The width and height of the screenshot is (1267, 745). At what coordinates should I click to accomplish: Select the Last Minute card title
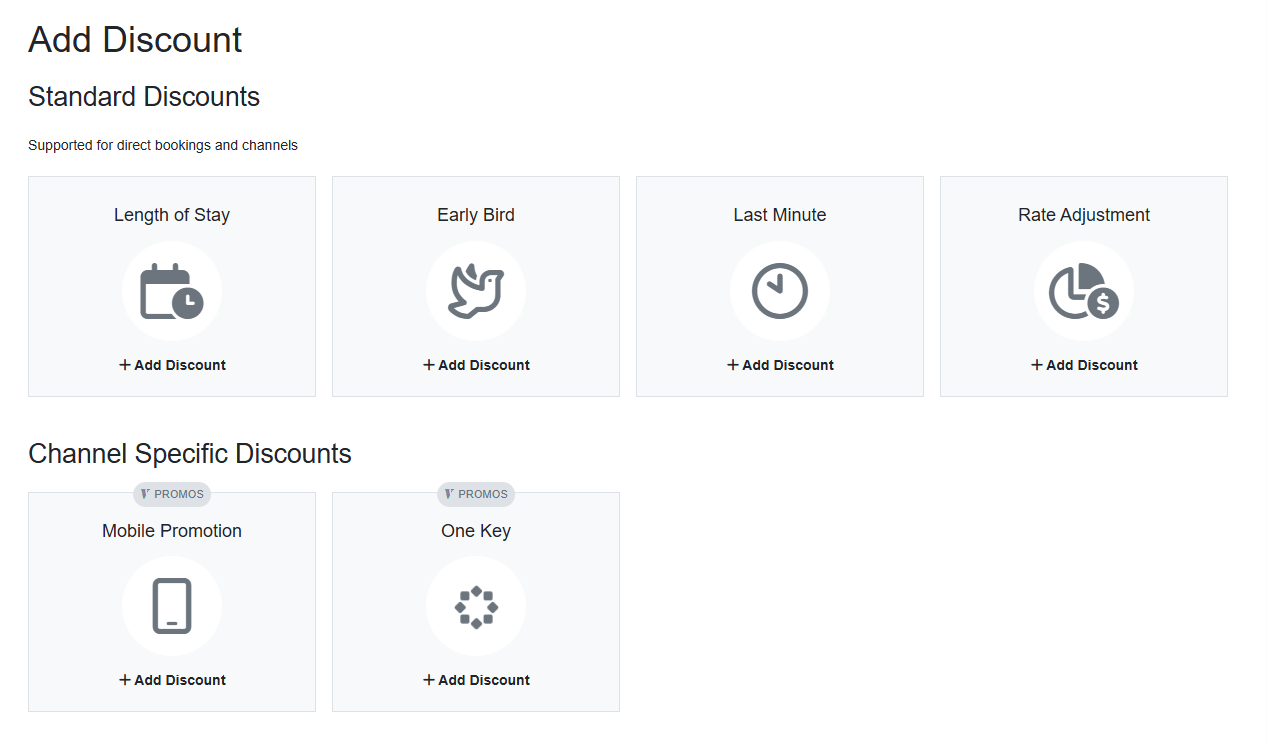pyautogui.click(x=780, y=215)
